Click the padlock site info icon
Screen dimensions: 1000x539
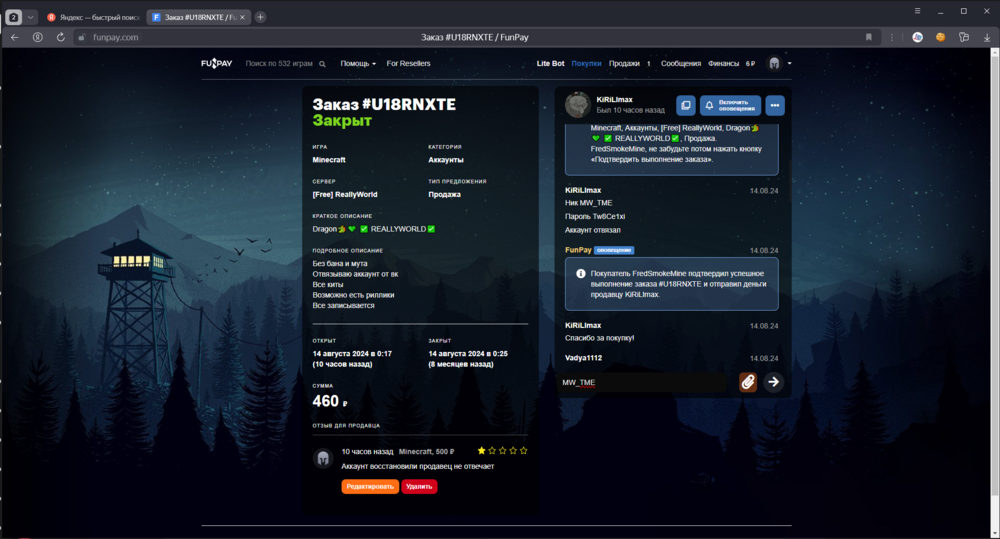[82, 38]
